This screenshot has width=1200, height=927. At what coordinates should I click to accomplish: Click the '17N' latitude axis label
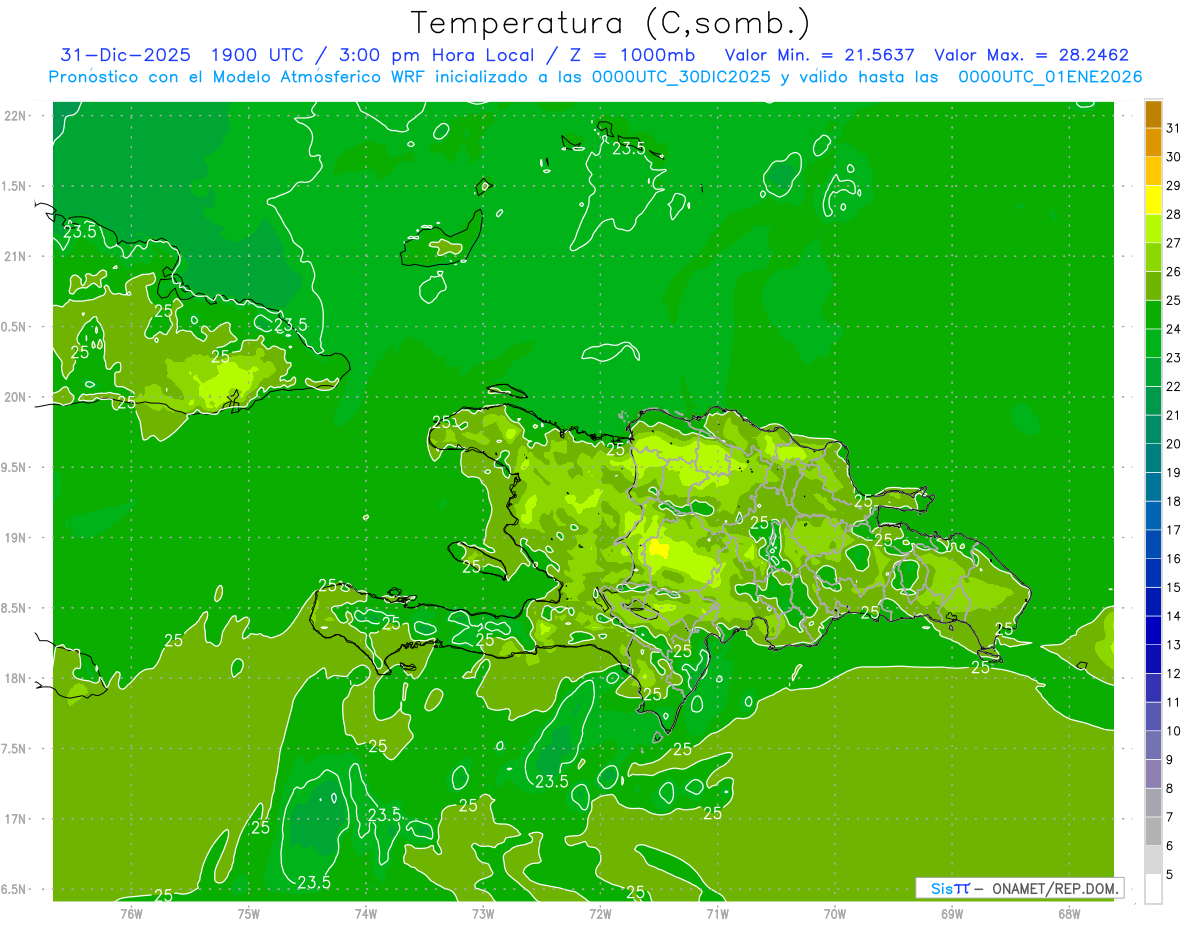coord(16,819)
